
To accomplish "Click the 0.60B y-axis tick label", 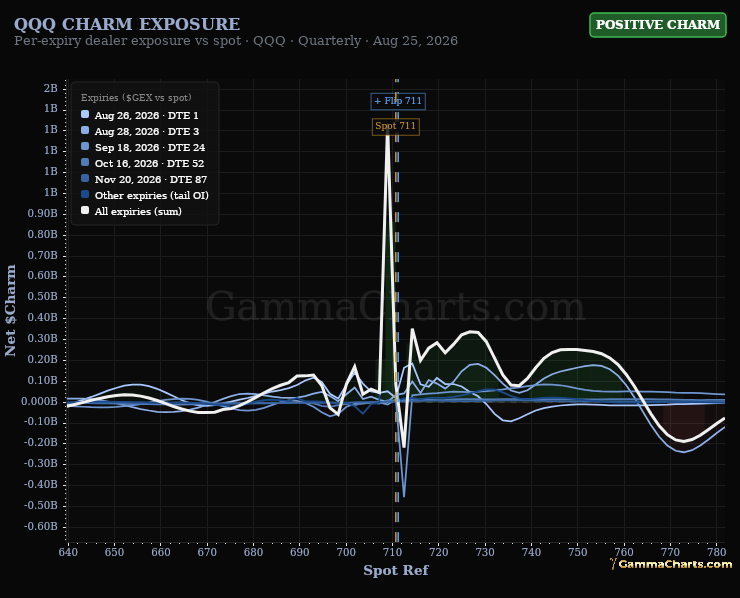I will click(42, 276).
